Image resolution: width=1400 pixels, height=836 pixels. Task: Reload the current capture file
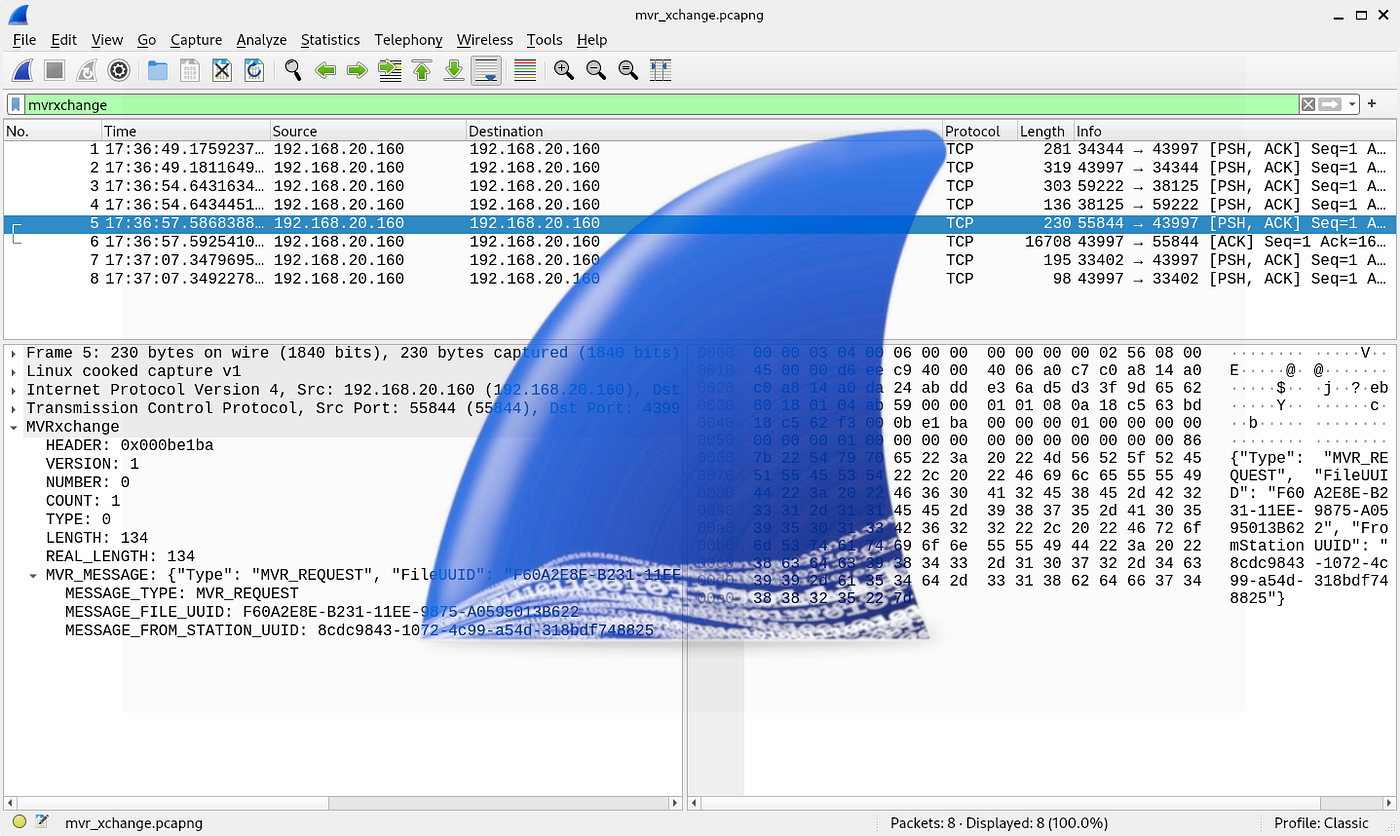click(253, 70)
